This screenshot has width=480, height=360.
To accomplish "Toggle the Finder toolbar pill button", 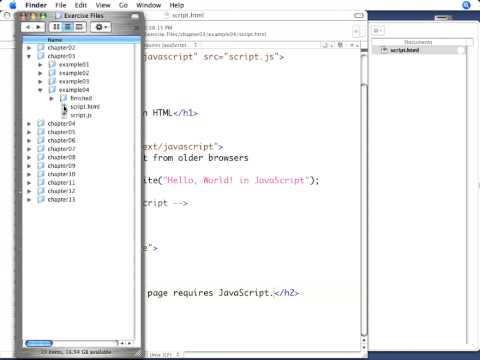I will pyautogui.click(x=135, y=16).
